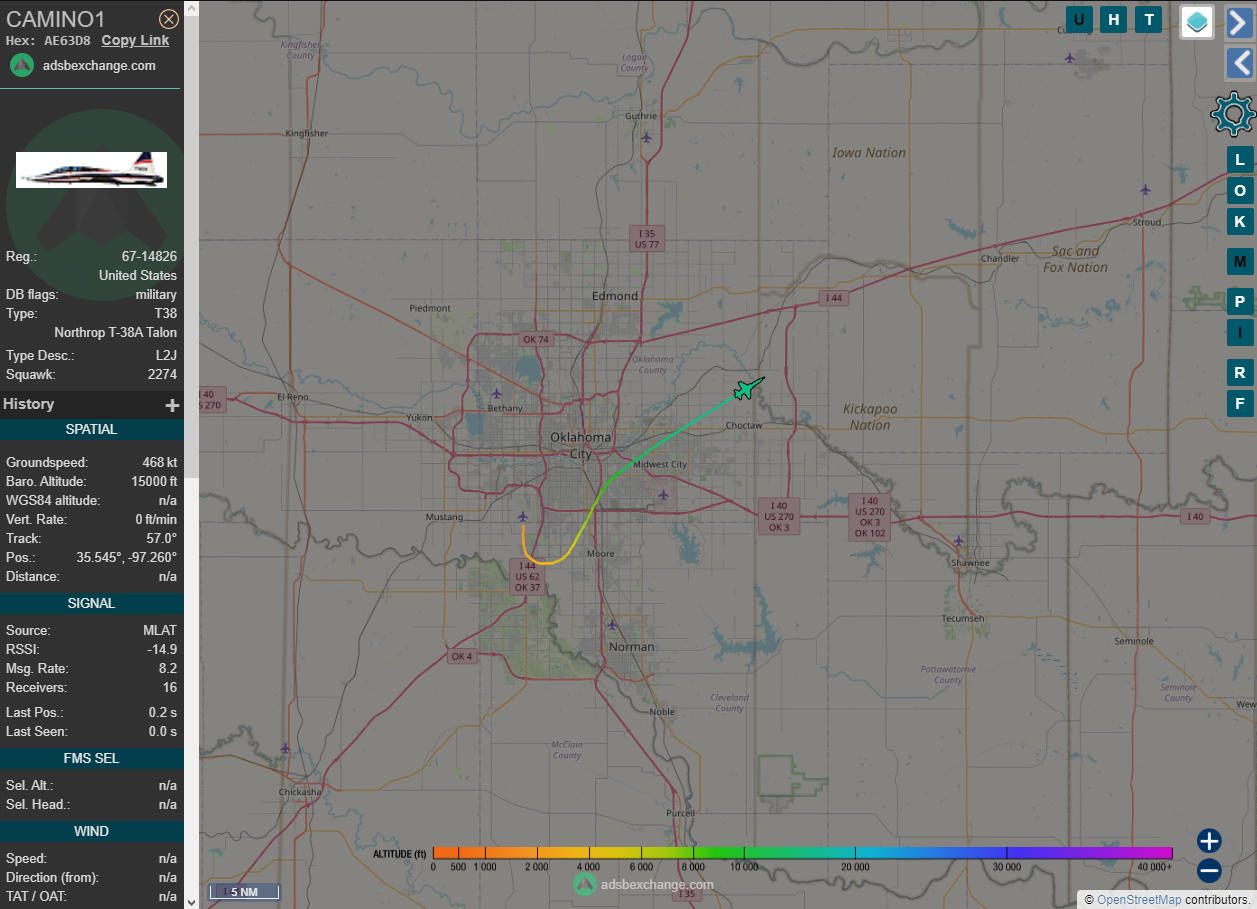The height and width of the screenshot is (909, 1257).
Task: Open the map layers selector icon
Action: (1197, 21)
